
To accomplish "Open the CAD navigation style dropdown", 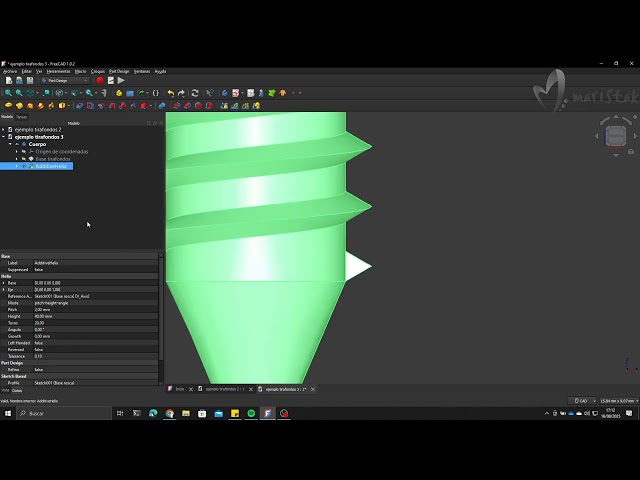I will [x=582, y=401].
